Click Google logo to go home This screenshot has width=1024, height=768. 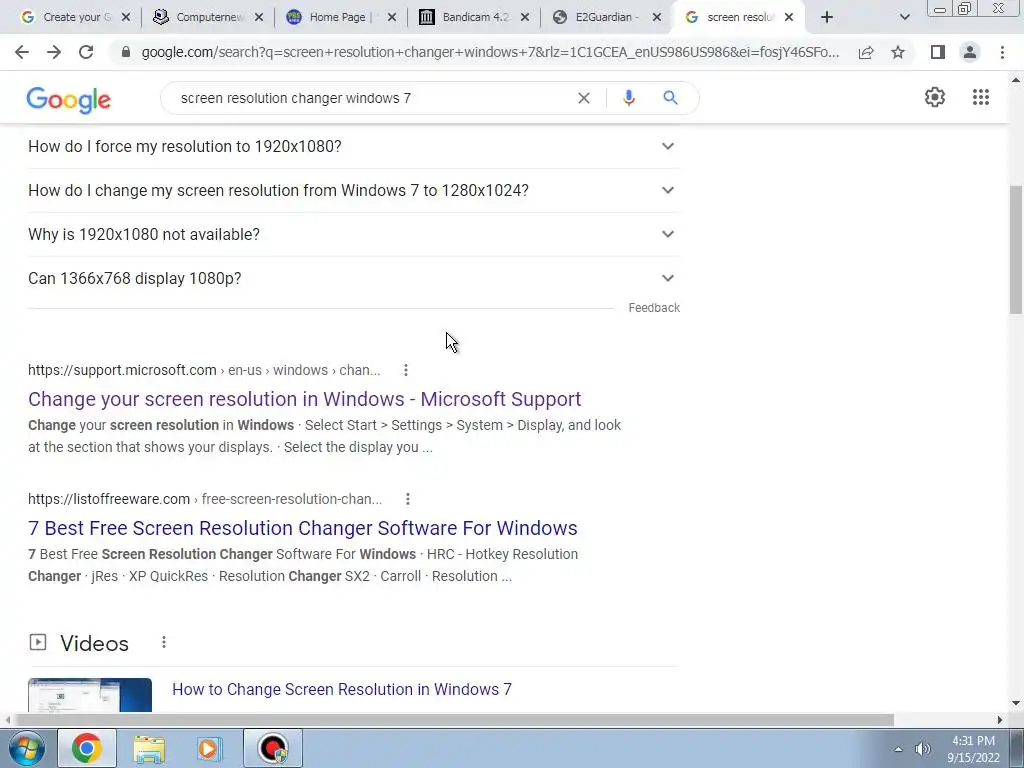[69, 99]
